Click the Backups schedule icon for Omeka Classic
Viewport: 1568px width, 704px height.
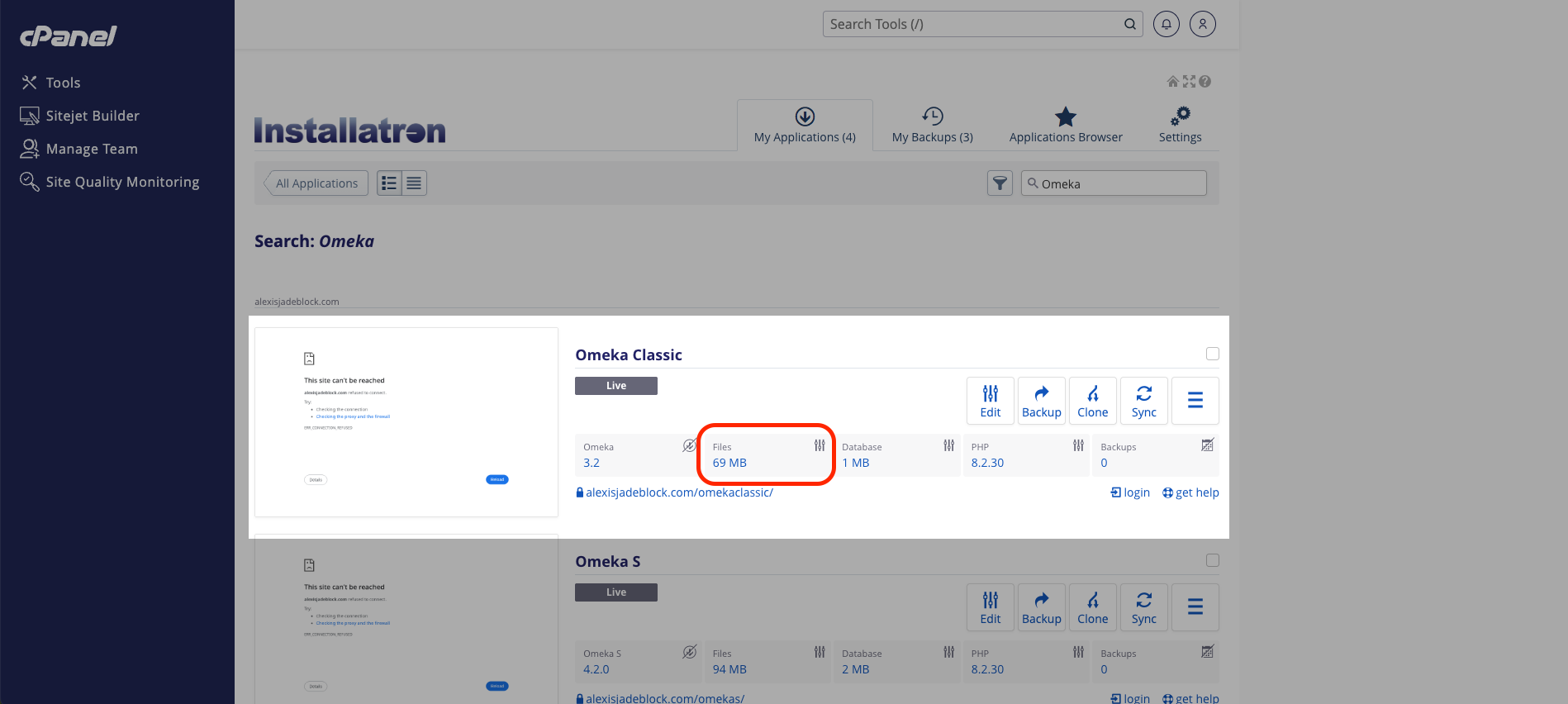1207,445
